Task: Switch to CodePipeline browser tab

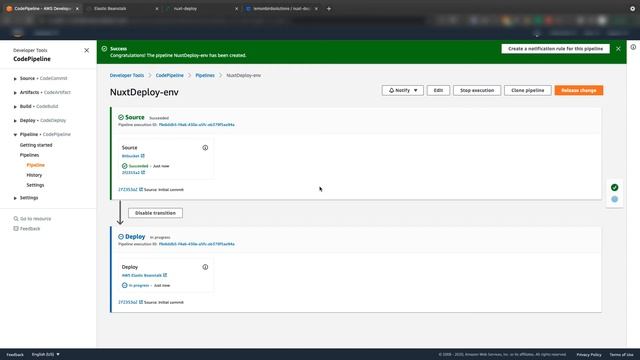Action: 41,9
